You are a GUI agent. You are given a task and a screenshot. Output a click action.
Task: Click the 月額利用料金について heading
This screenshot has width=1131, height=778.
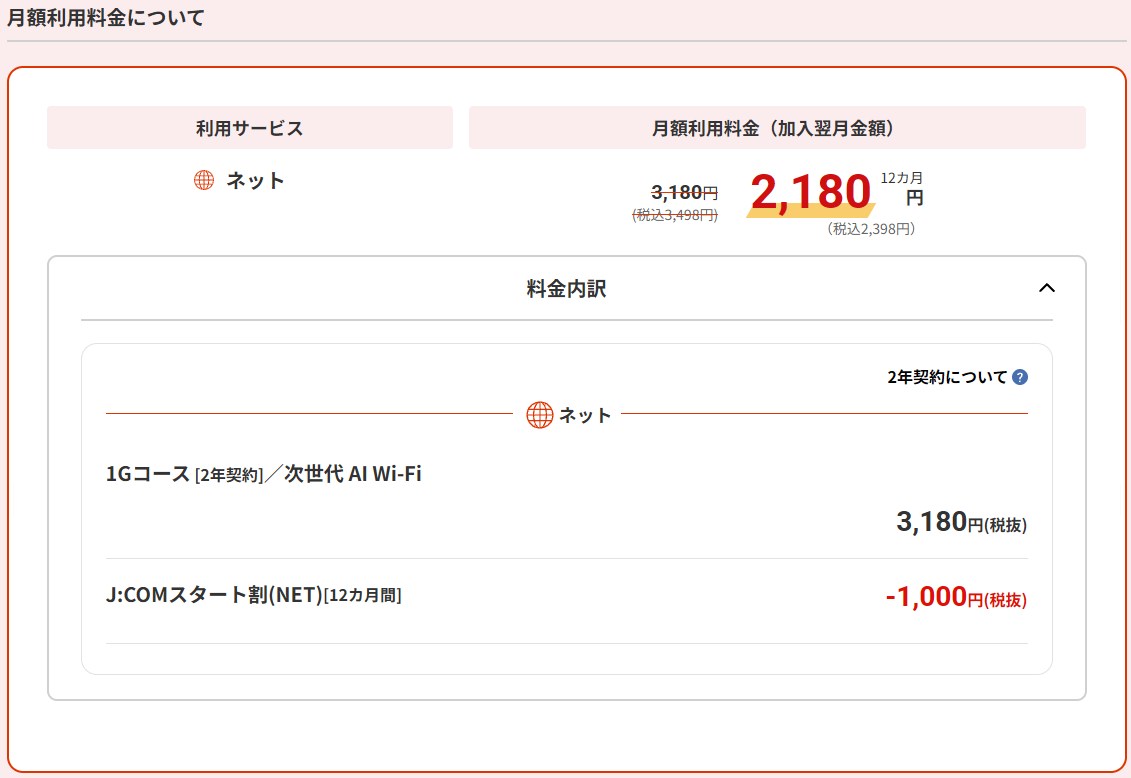coord(106,18)
